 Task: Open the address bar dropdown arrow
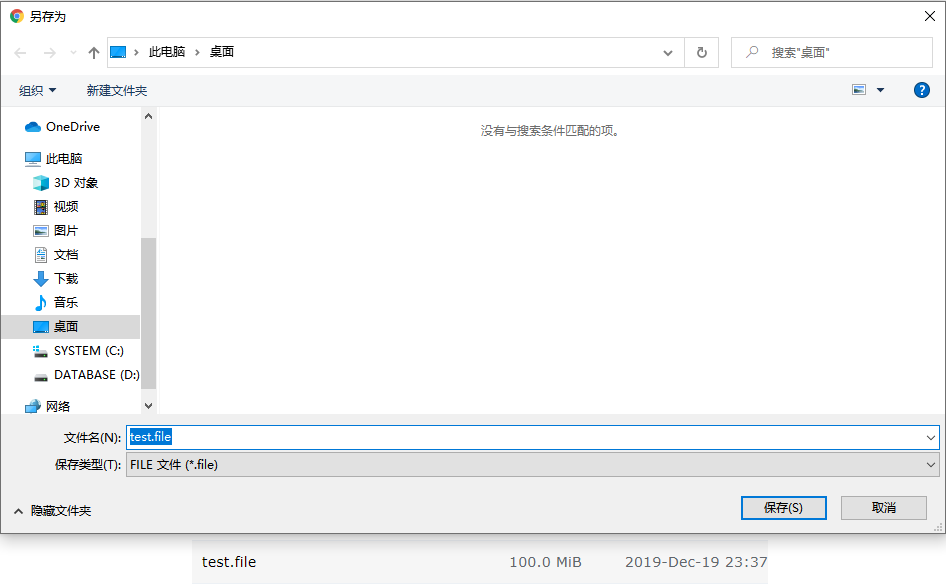coord(667,53)
